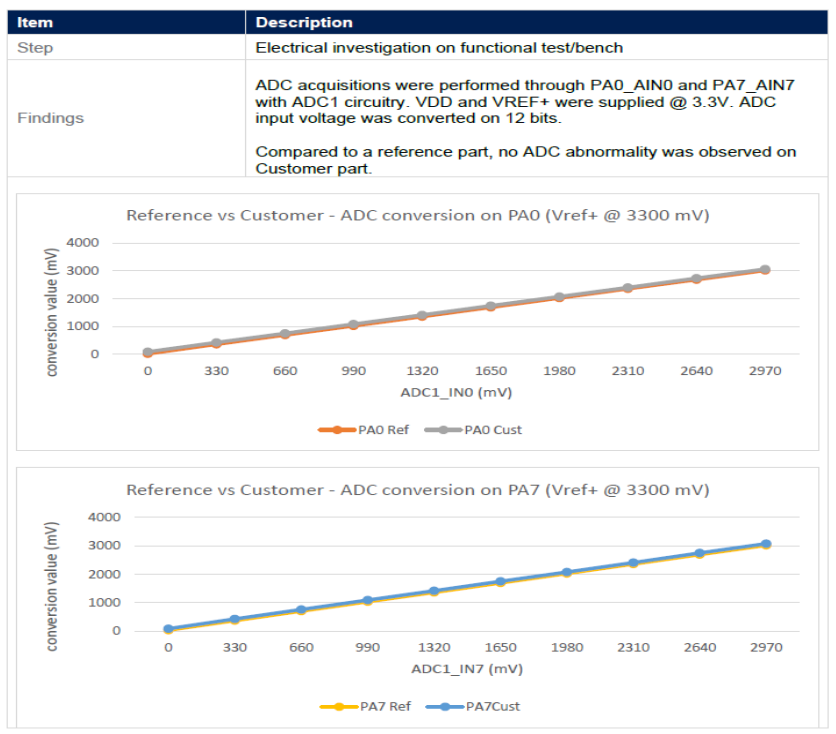Click the PA7 chart data point at 1650

(500, 582)
